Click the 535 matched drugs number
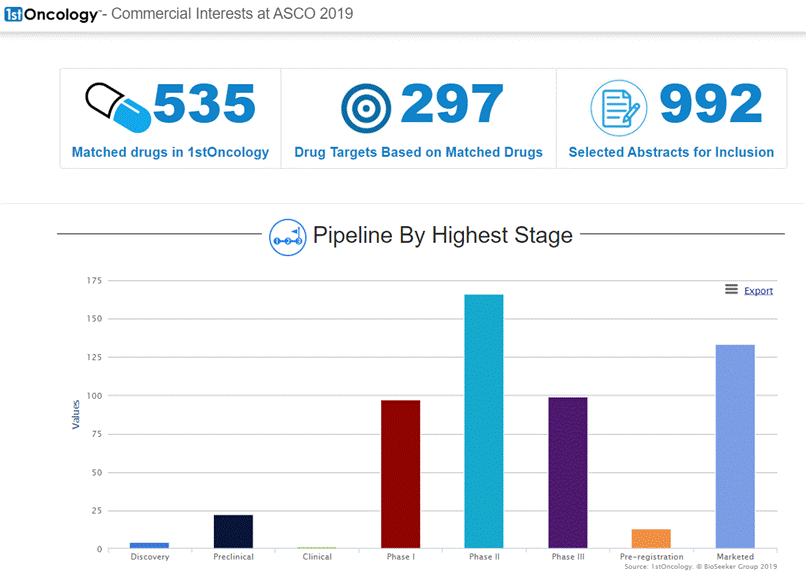Screen dimensions: 806x576 [204, 105]
